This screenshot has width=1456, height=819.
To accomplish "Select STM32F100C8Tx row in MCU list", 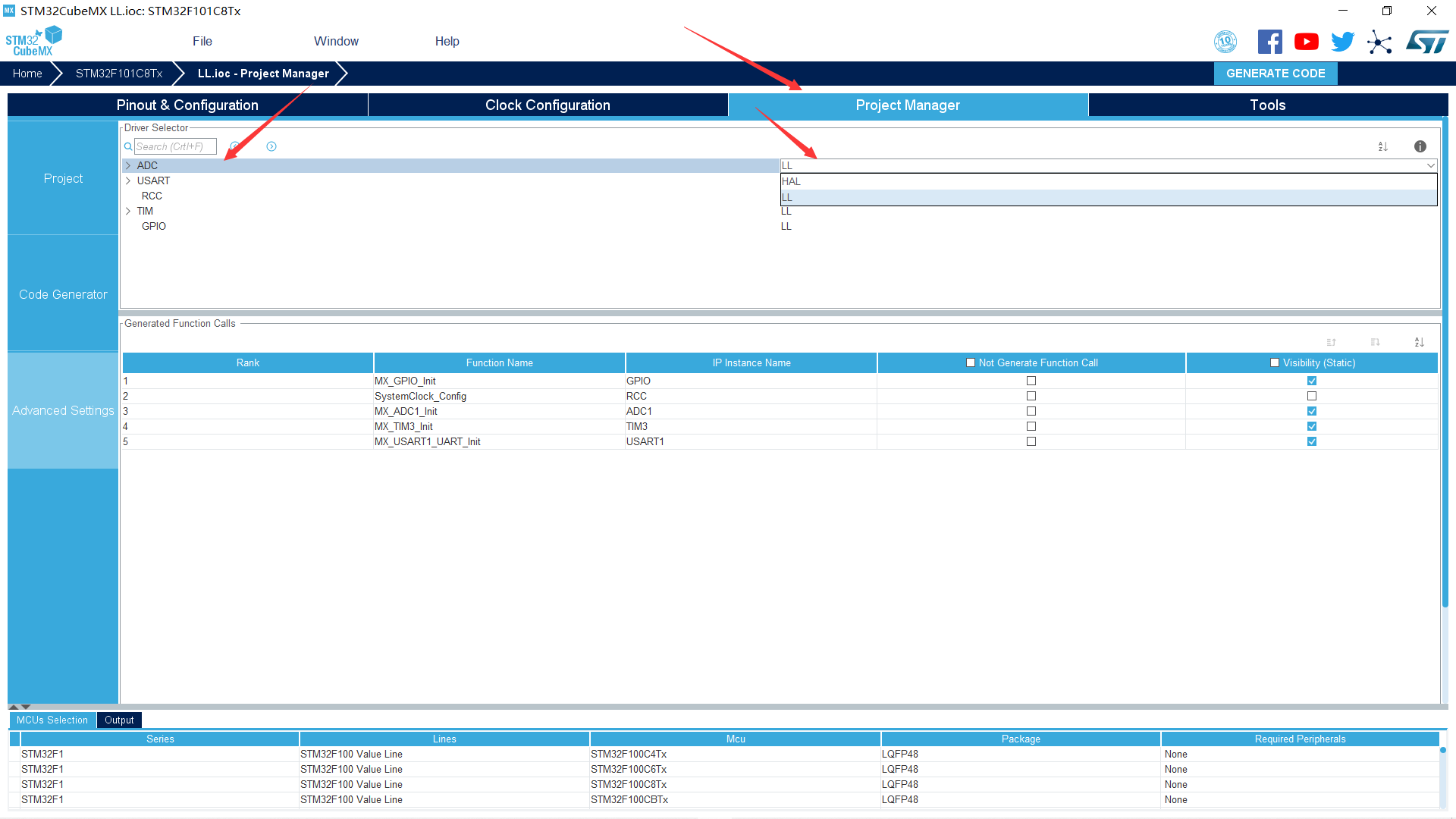I will click(724, 784).
